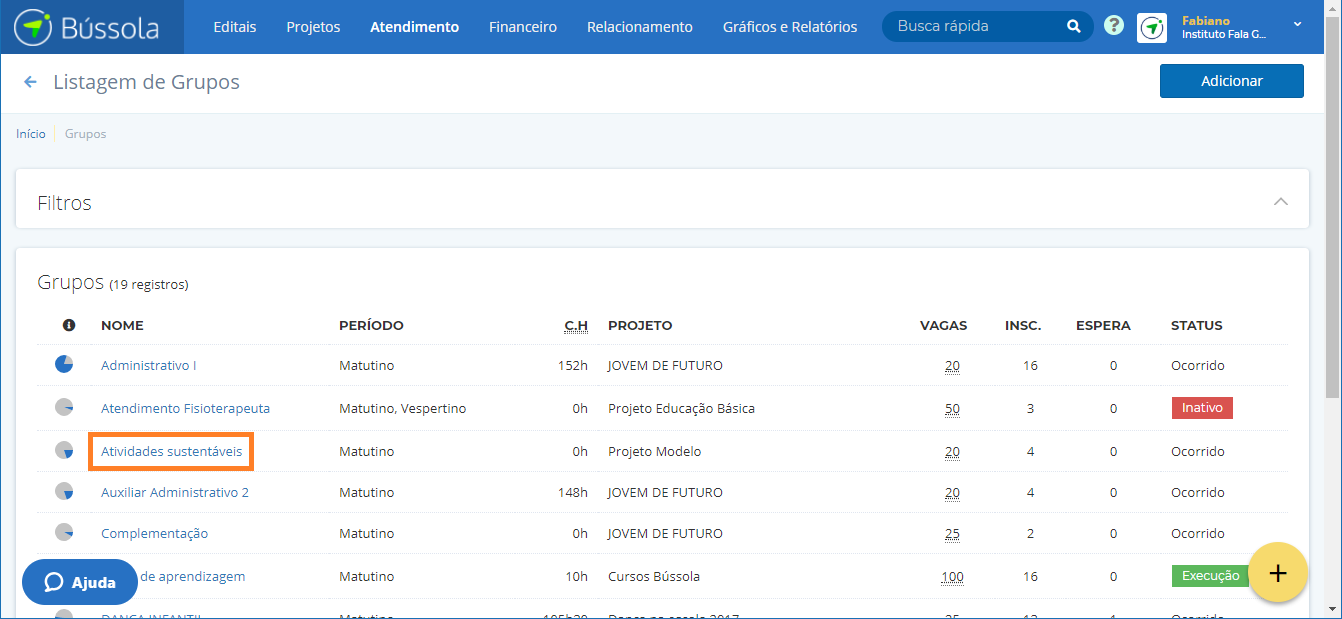
Task: Click progress pie icon for Atendimento Fisioterapeuta
Action: [64, 407]
